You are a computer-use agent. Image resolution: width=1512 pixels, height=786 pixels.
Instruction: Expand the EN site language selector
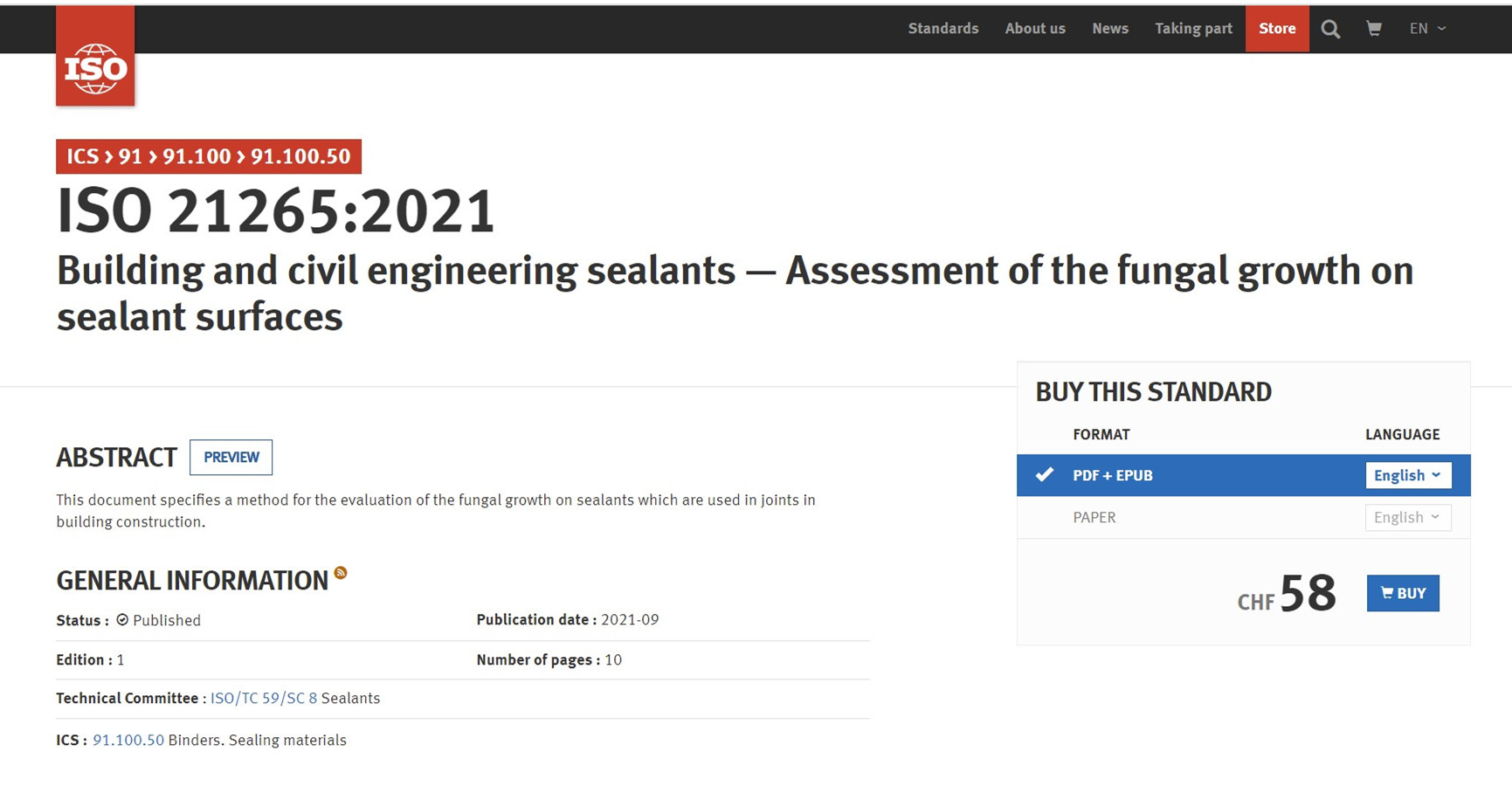1428,29
